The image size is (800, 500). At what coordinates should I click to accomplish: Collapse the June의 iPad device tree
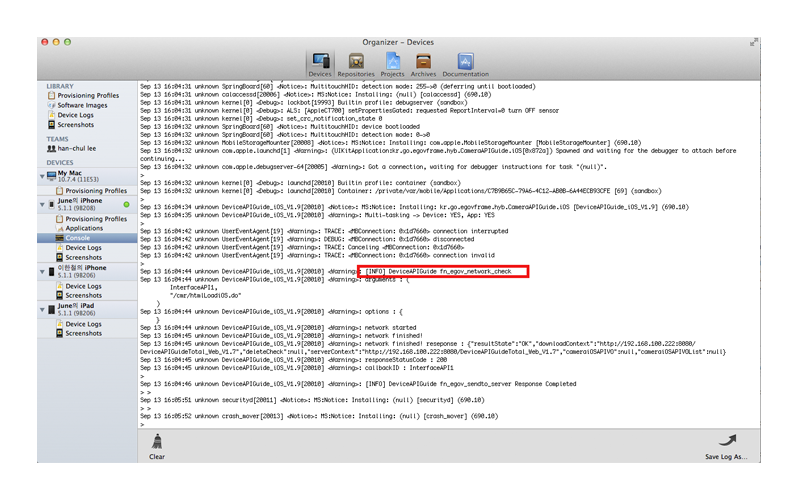[42, 310]
